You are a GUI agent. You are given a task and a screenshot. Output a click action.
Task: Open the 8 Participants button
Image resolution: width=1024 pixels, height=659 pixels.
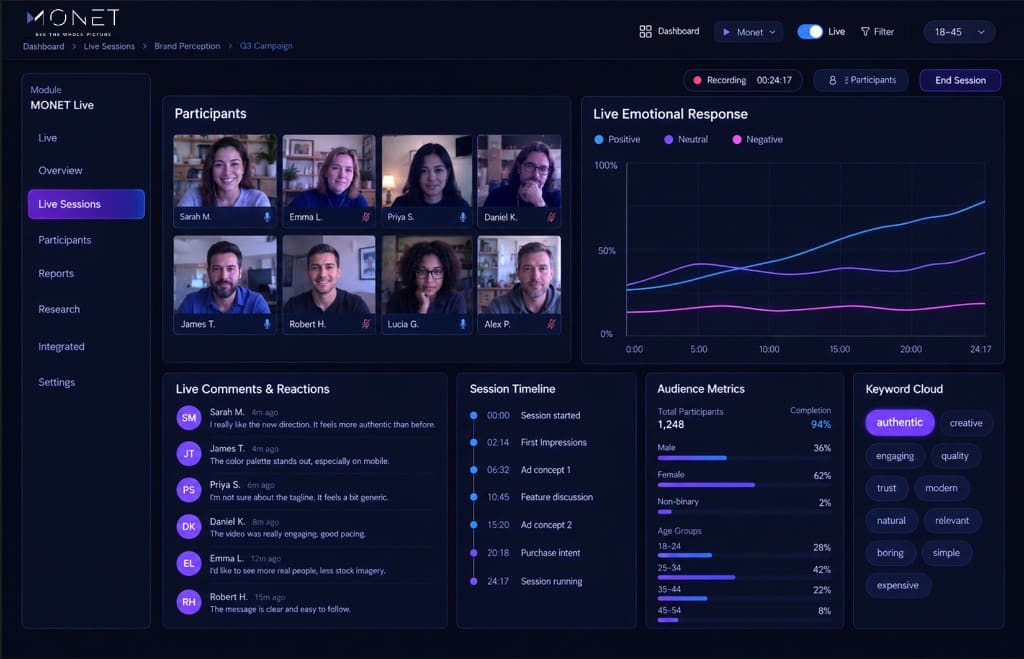[861, 80]
